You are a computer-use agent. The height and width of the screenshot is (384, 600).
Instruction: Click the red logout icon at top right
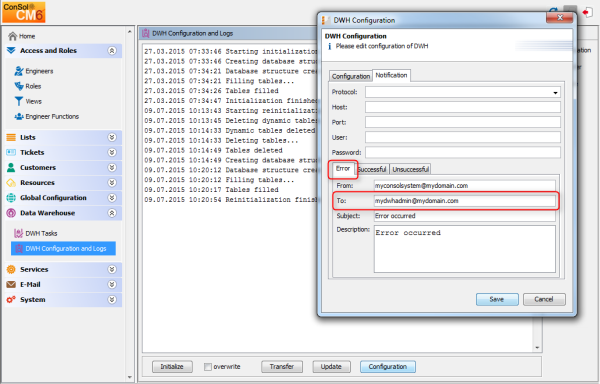587,12
